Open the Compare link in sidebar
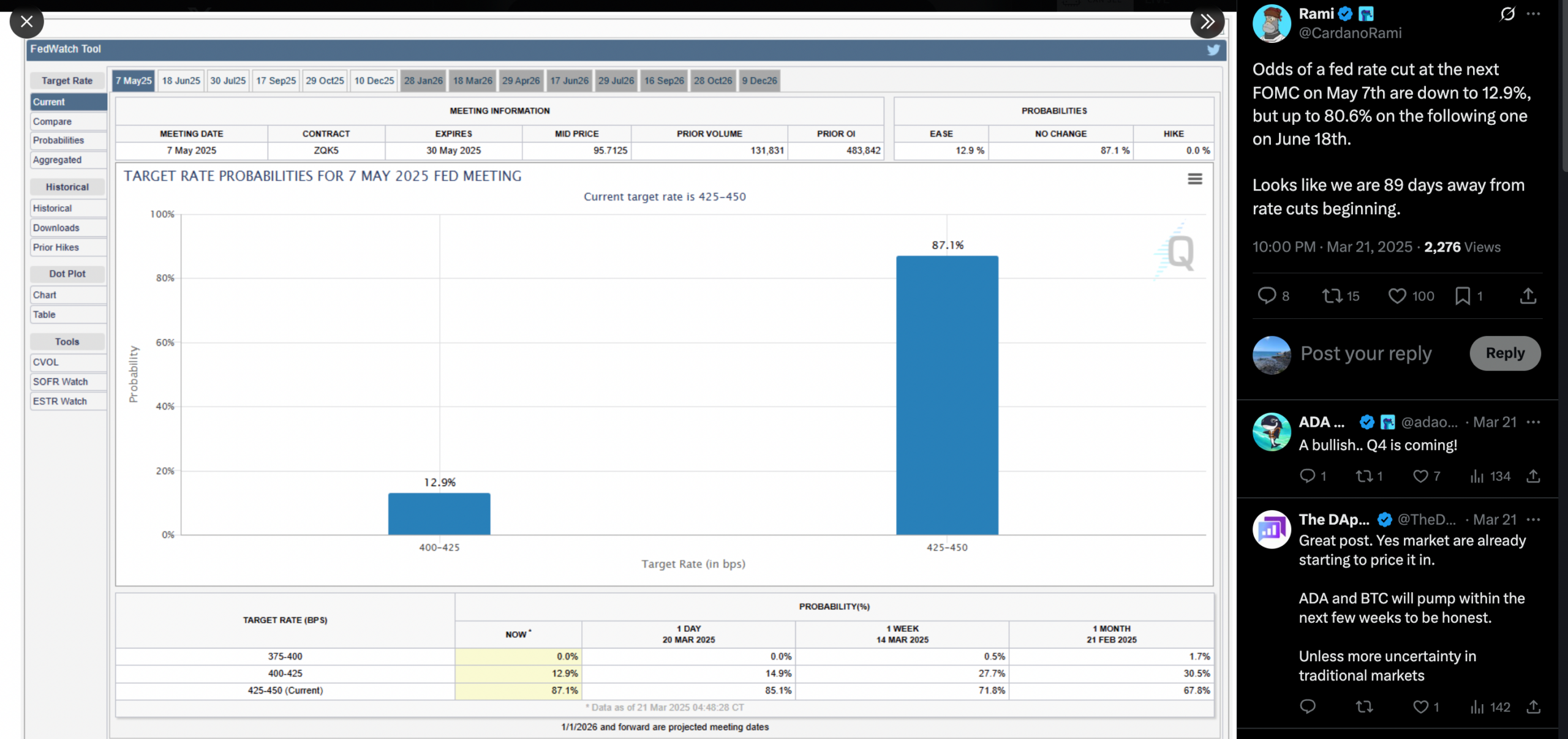Screen dimensions: 1568x739 (x=53, y=121)
